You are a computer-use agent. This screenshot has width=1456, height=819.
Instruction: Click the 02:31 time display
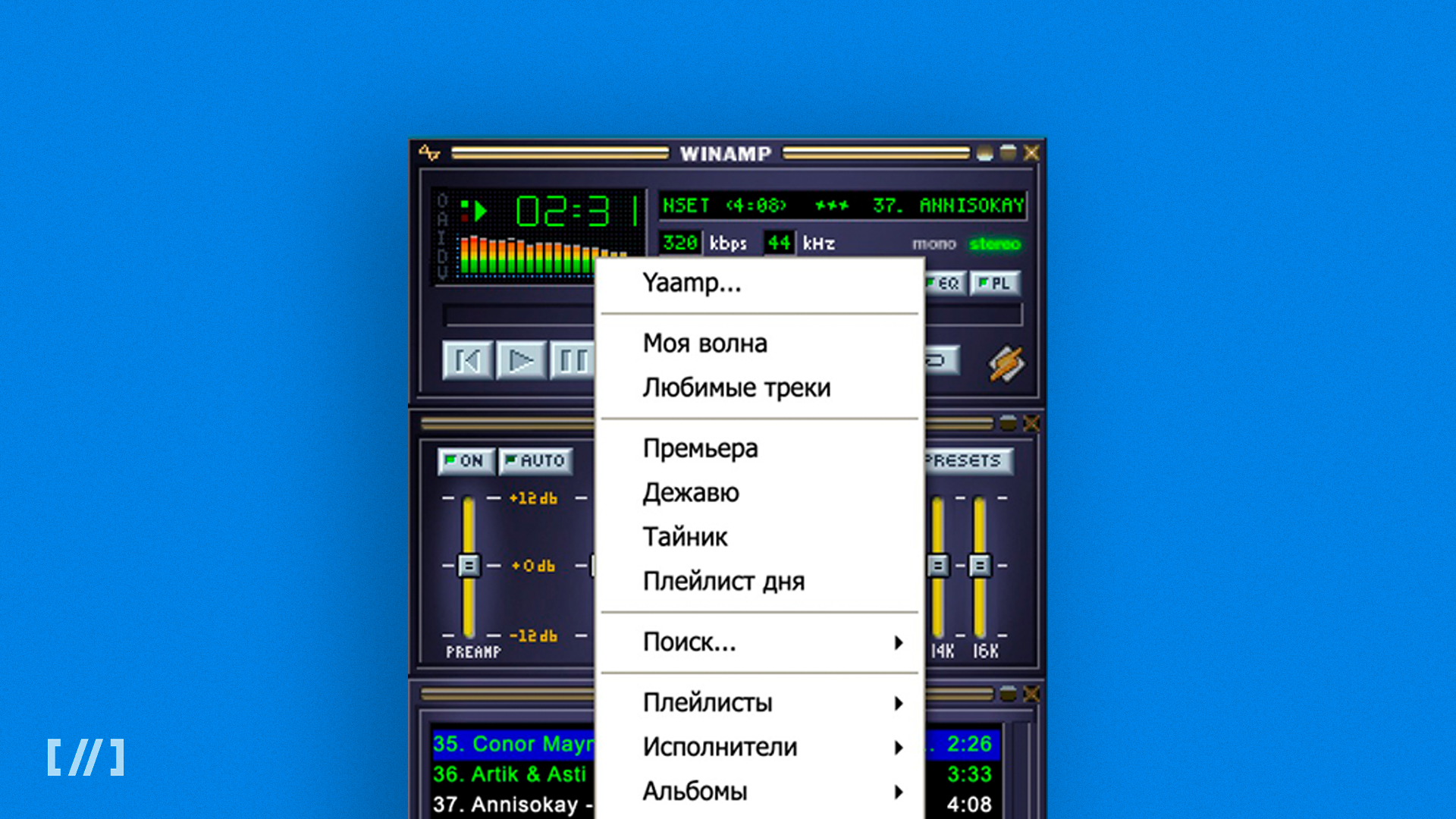tap(578, 211)
